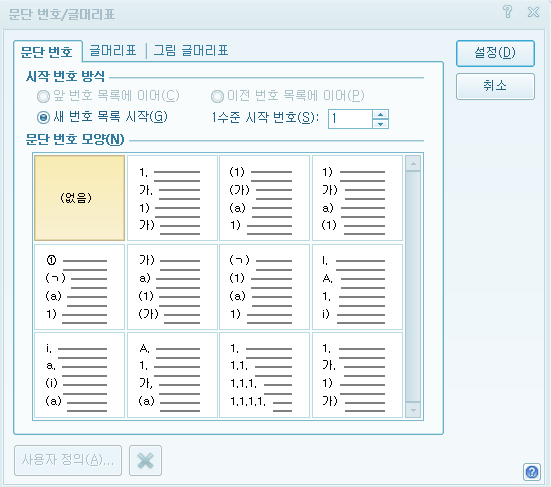This screenshot has height=487, width=551.
Task: Switch to the 그림 글머리표 tab
Action: tap(191, 51)
